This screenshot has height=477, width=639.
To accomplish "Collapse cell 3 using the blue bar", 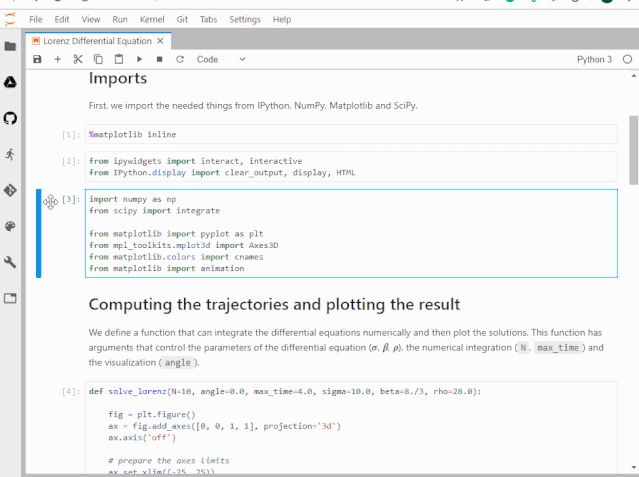I will [38, 234].
